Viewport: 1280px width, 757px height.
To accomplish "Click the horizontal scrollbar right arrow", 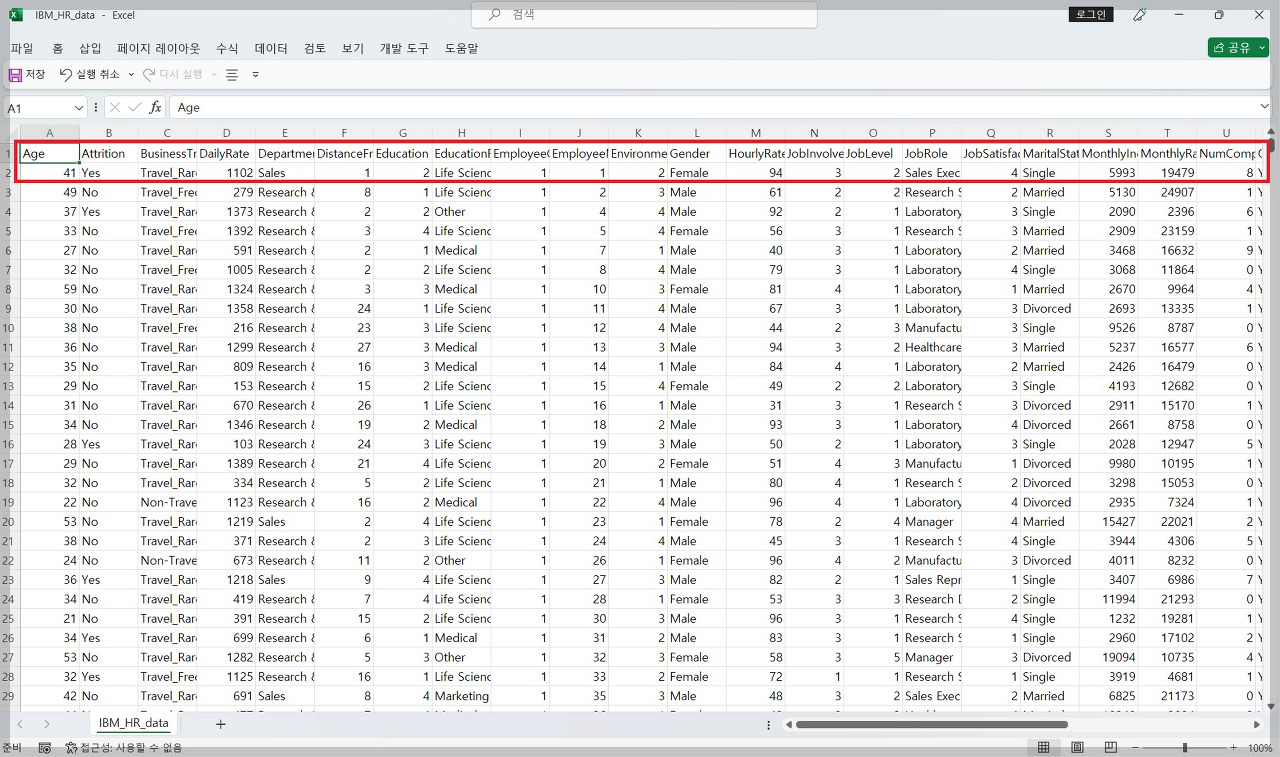I will pyautogui.click(x=1257, y=724).
